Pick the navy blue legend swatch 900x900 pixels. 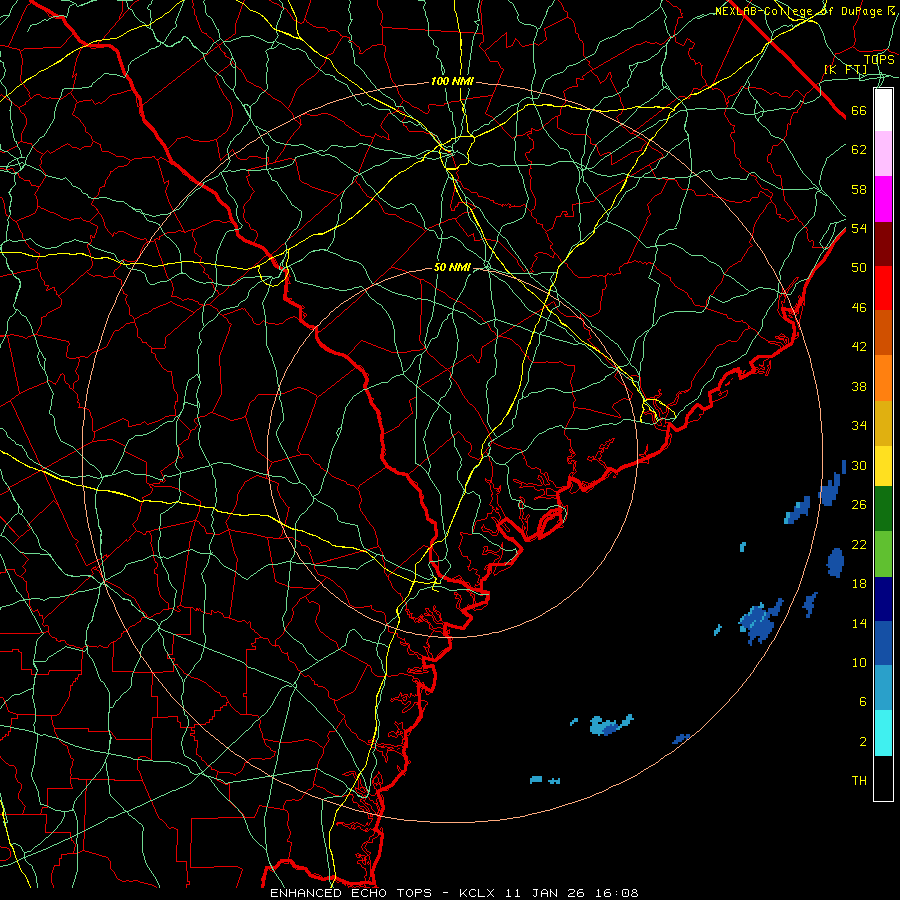pos(883,599)
